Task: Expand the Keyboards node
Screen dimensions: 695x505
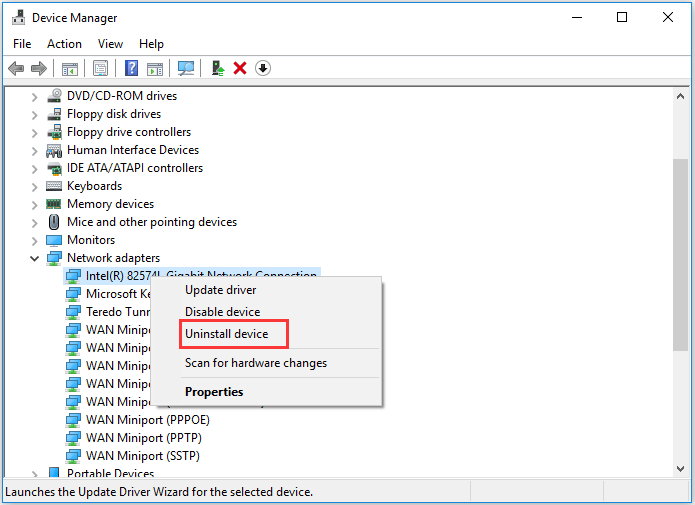Action: [x=35, y=186]
